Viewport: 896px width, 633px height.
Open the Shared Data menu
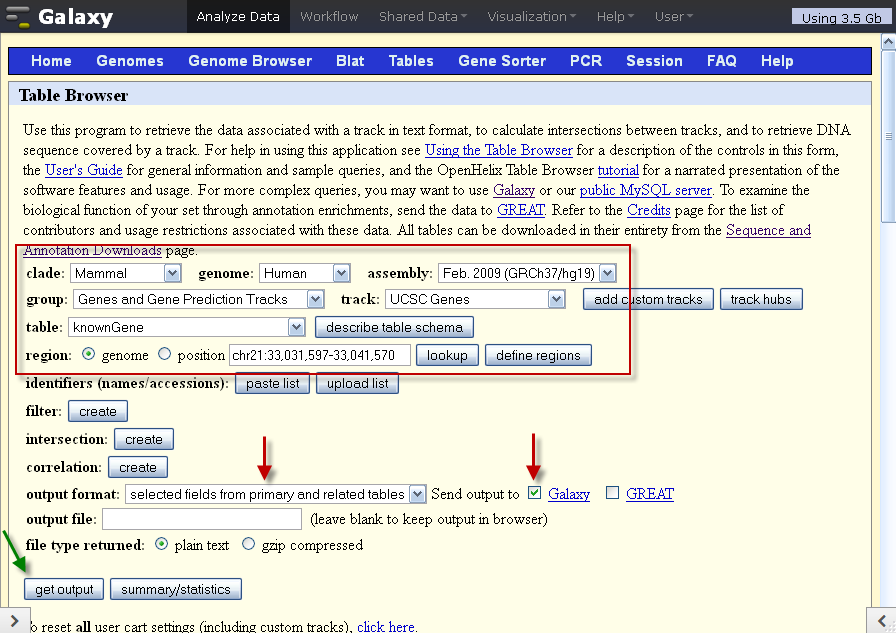(x=423, y=17)
